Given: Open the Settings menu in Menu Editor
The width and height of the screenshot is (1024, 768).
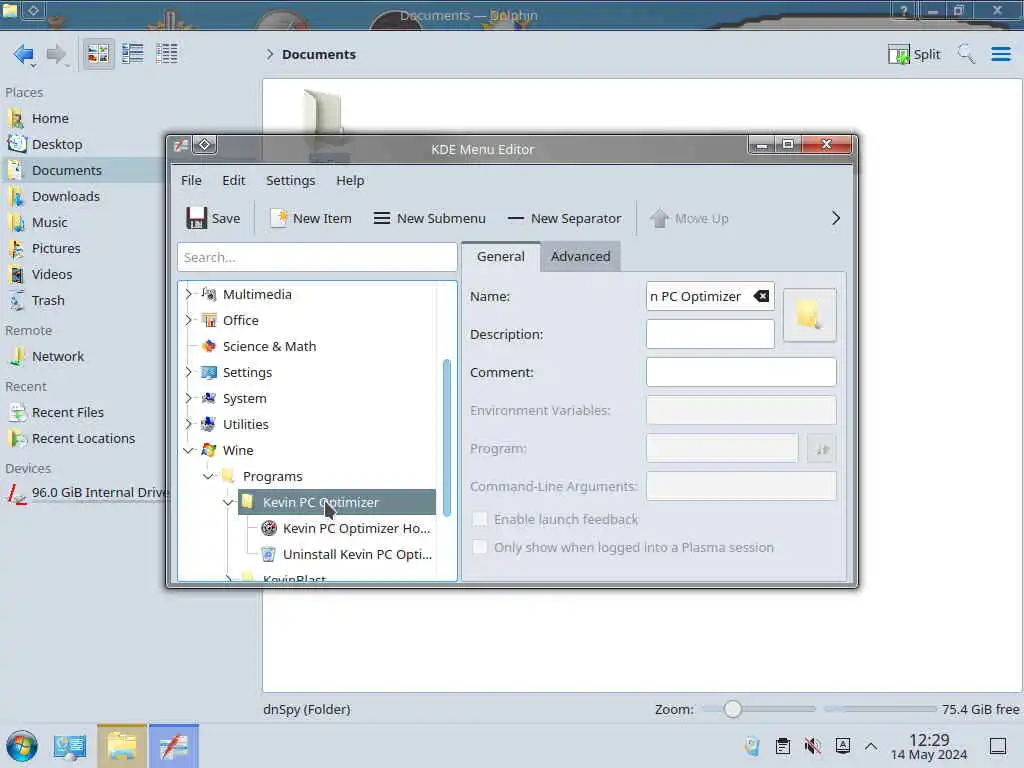Looking at the screenshot, I should (x=291, y=180).
